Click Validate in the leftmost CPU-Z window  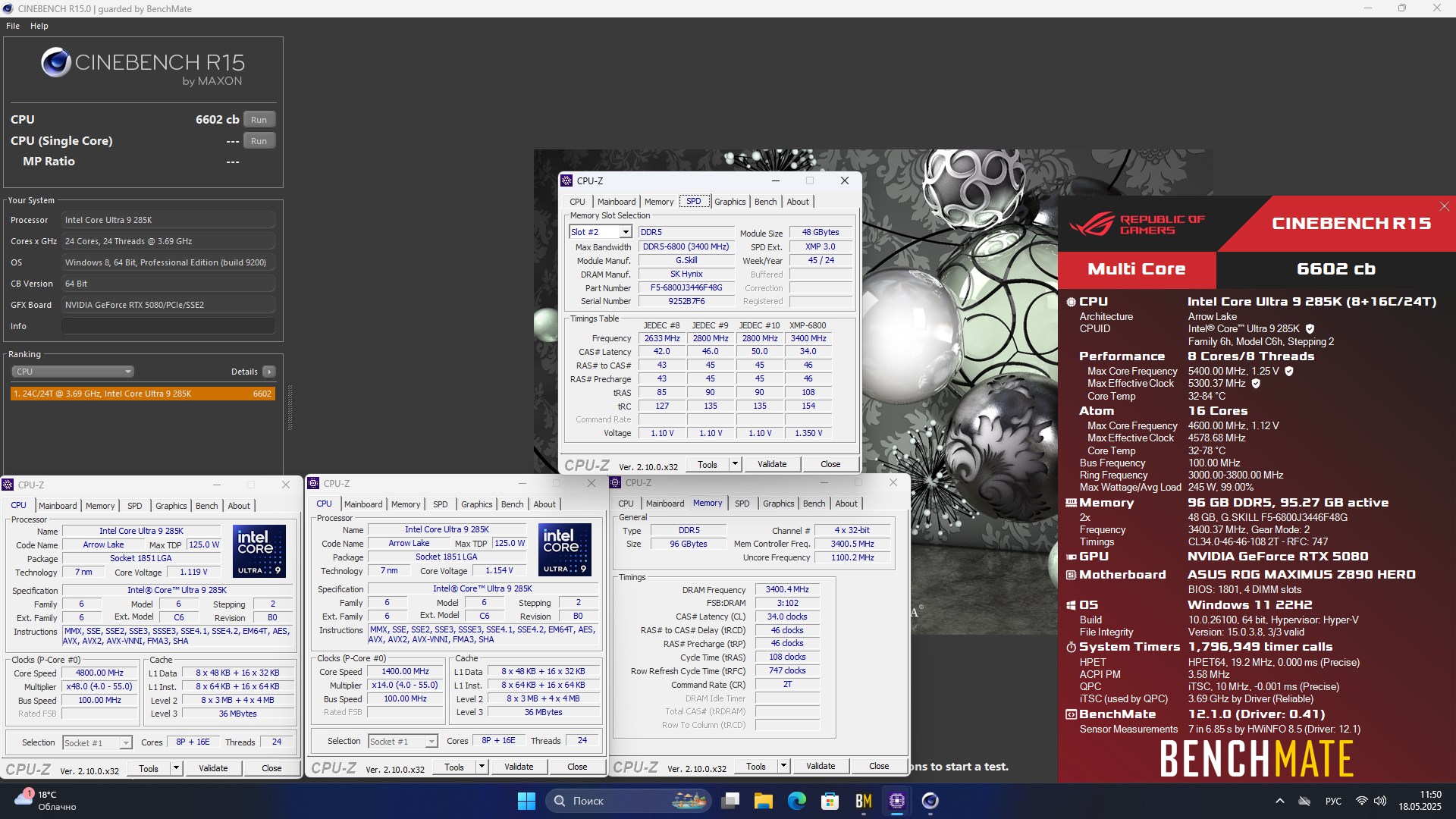click(213, 768)
